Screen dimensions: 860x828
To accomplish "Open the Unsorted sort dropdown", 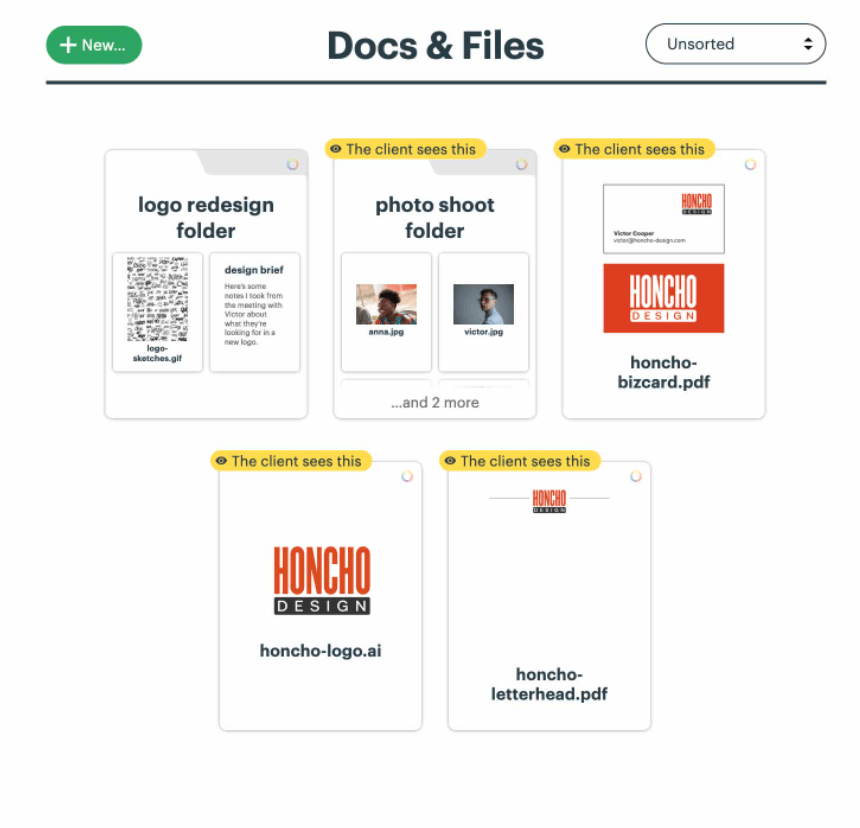I will [735, 44].
